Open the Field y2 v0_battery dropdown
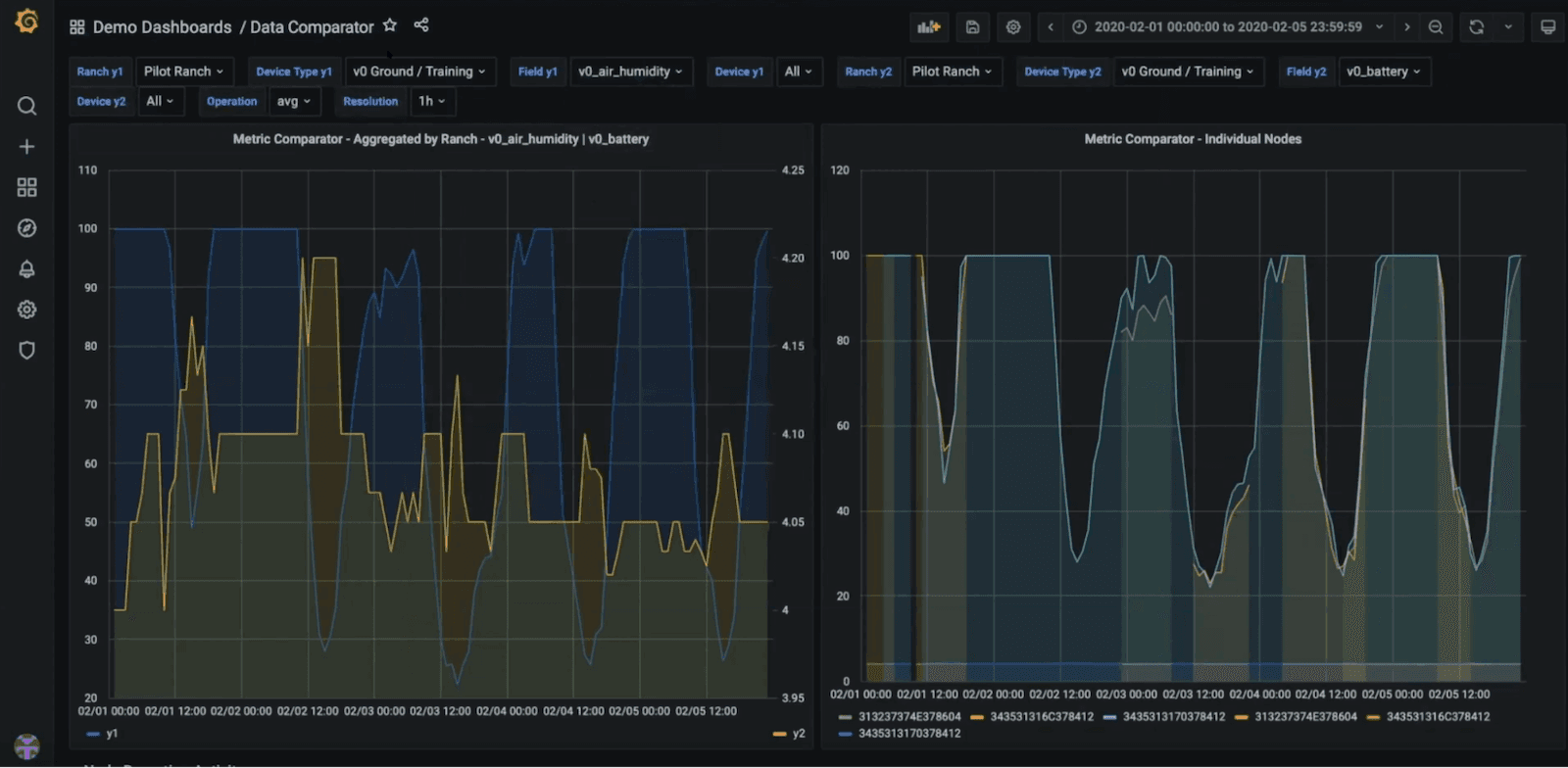This screenshot has width=1568, height=768. click(x=1383, y=72)
